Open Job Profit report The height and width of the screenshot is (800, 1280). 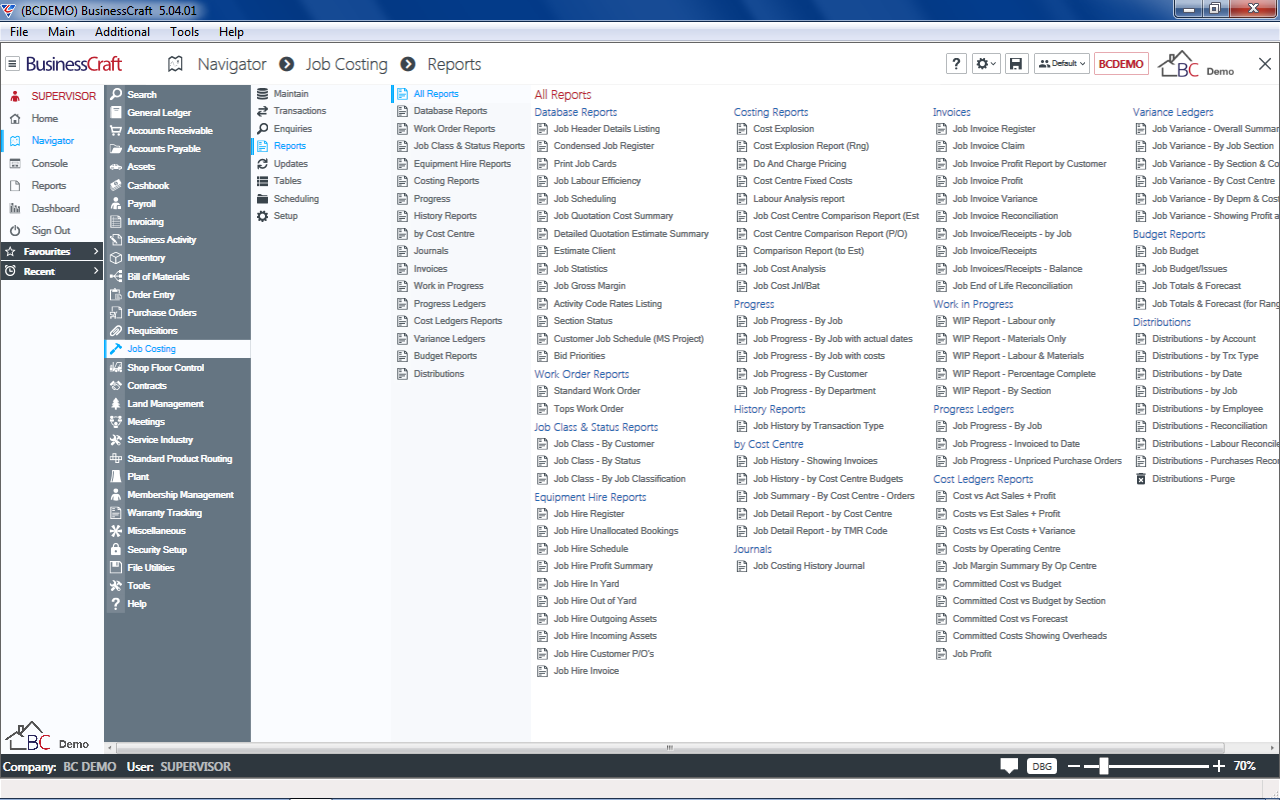click(x=972, y=654)
